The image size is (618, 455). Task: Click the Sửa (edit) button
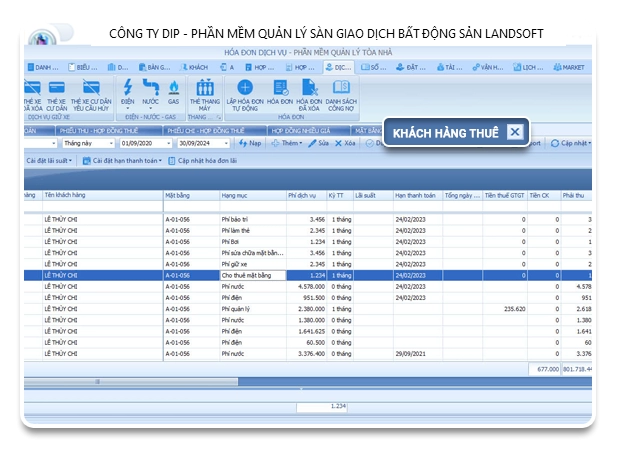[318, 143]
